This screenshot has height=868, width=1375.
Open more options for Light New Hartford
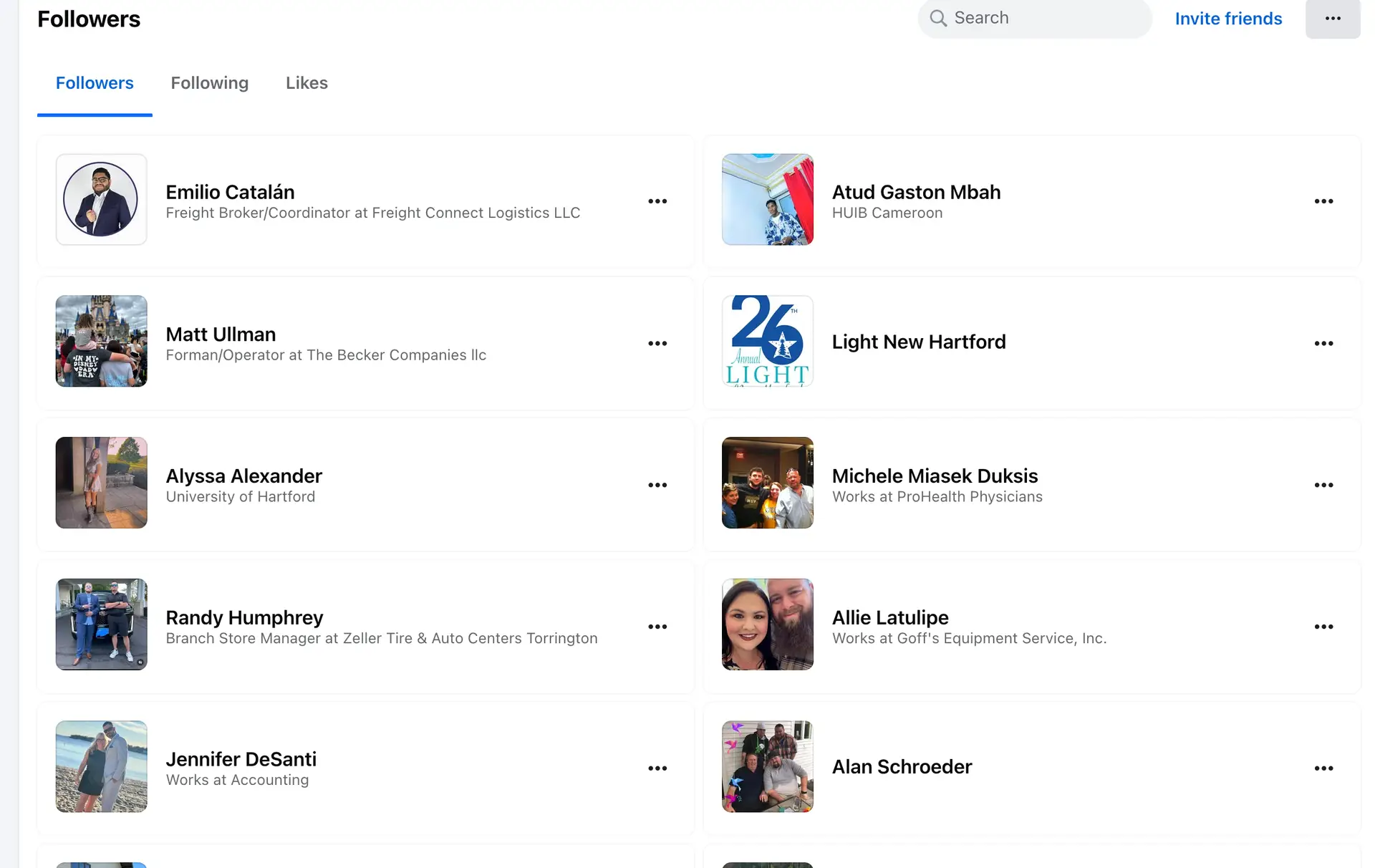click(x=1323, y=343)
